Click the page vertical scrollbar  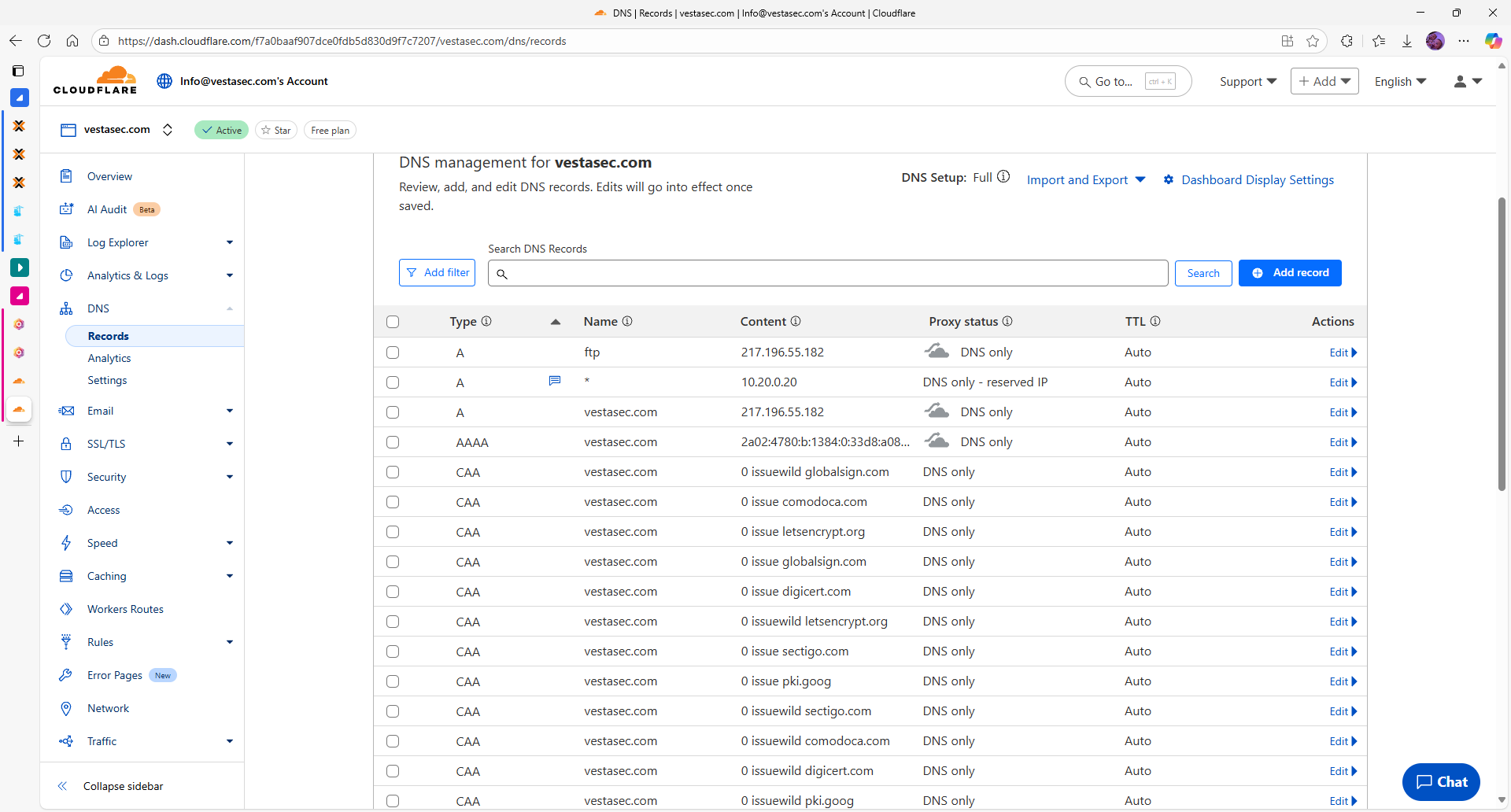click(x=1502, y=343)
